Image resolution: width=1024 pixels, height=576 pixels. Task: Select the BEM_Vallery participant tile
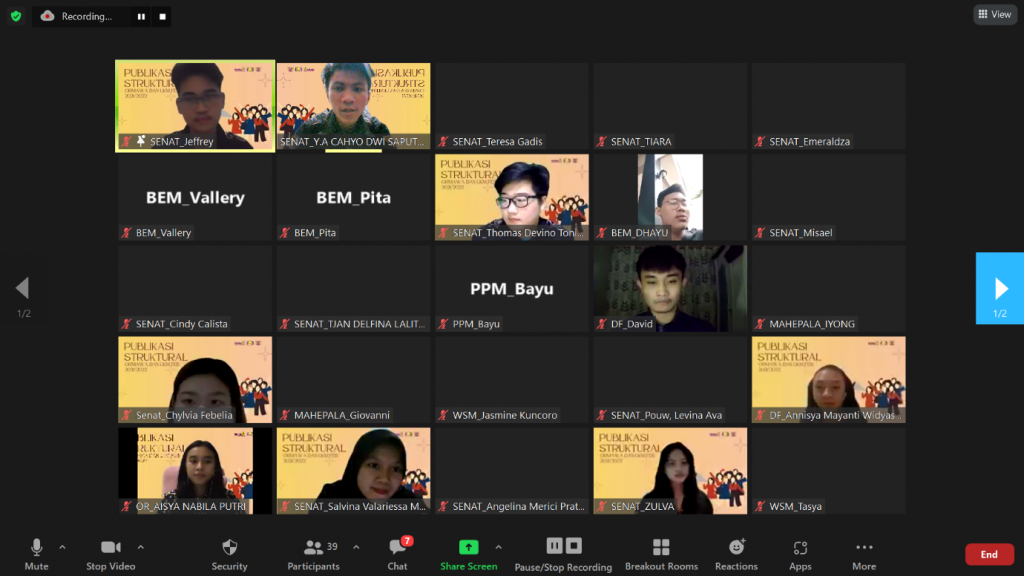195,197
